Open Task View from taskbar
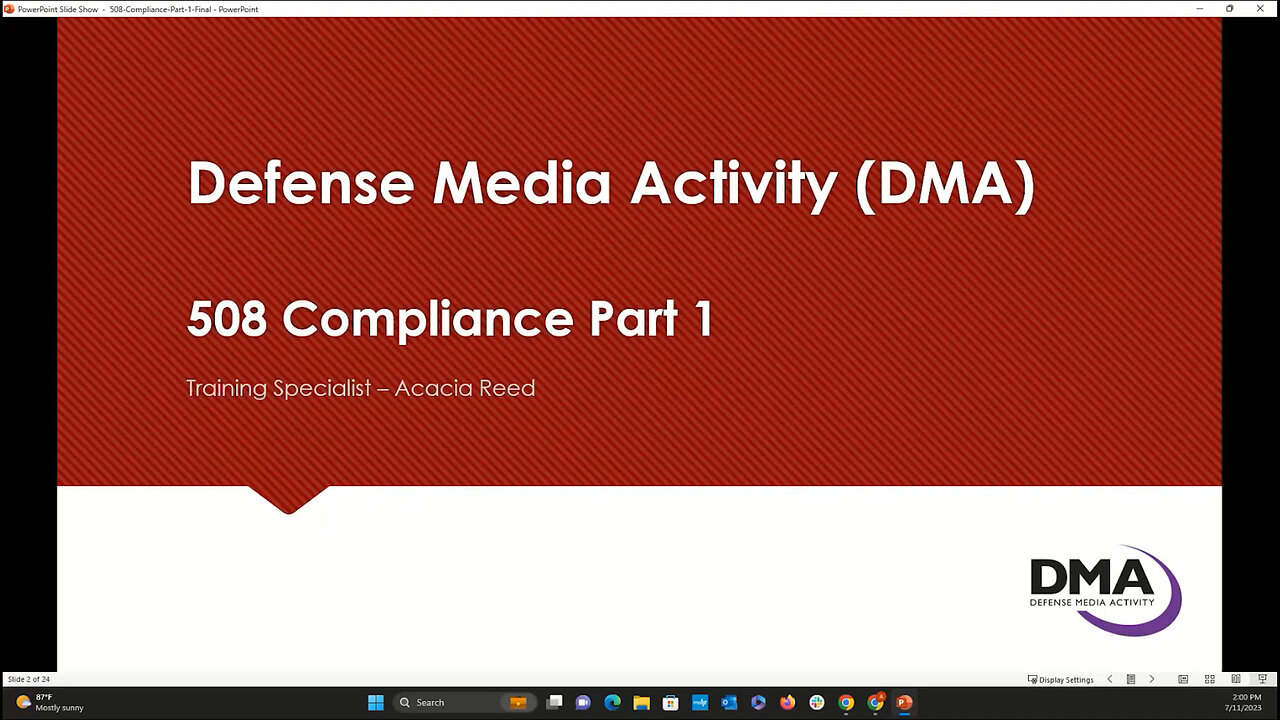Screen dimensions: 1280x720 coord(555,702)
